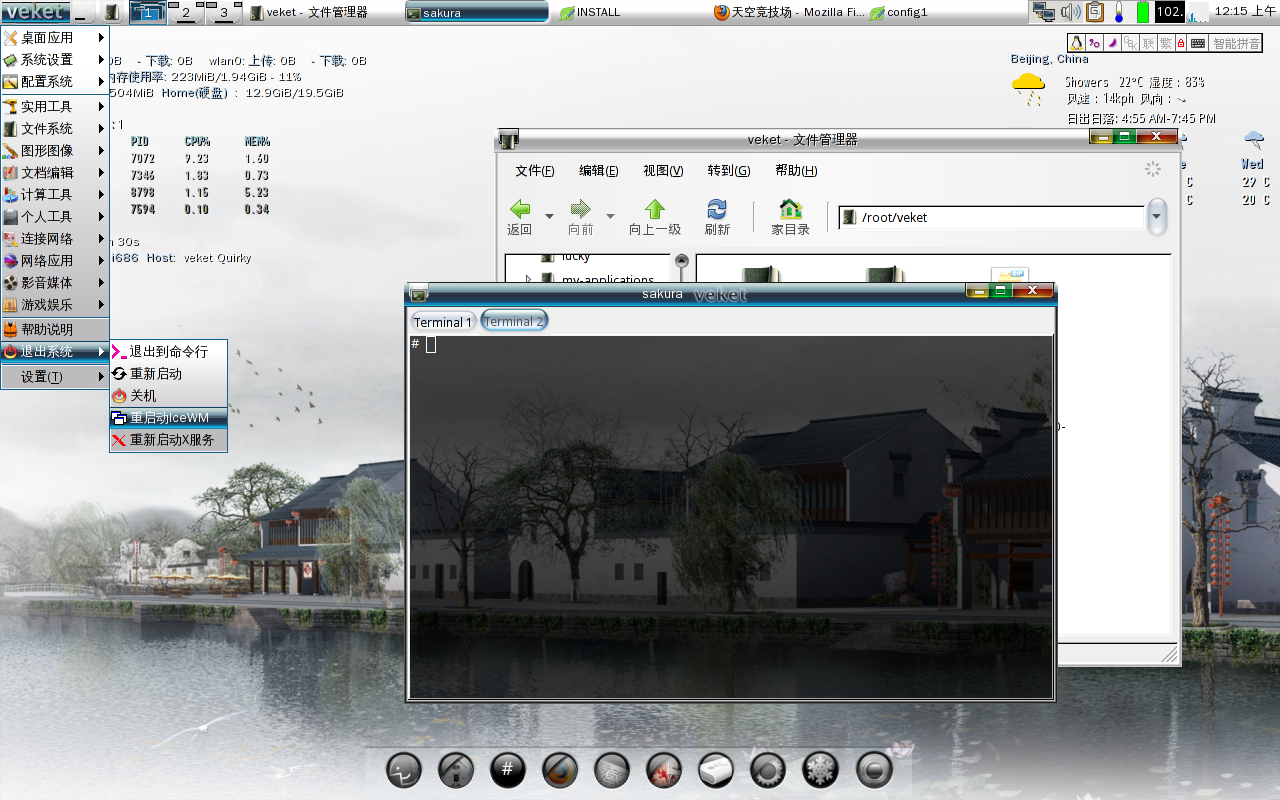Click the show-desktop button next to the veket logo
Viewport: 1280px width, 800px height.
point(84,12)
